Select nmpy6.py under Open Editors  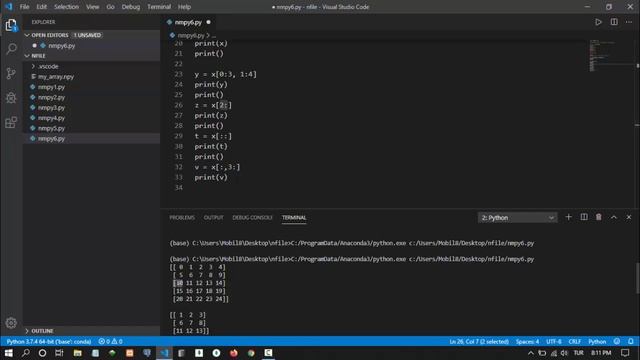pyautogui.click(x=61, y=46)
